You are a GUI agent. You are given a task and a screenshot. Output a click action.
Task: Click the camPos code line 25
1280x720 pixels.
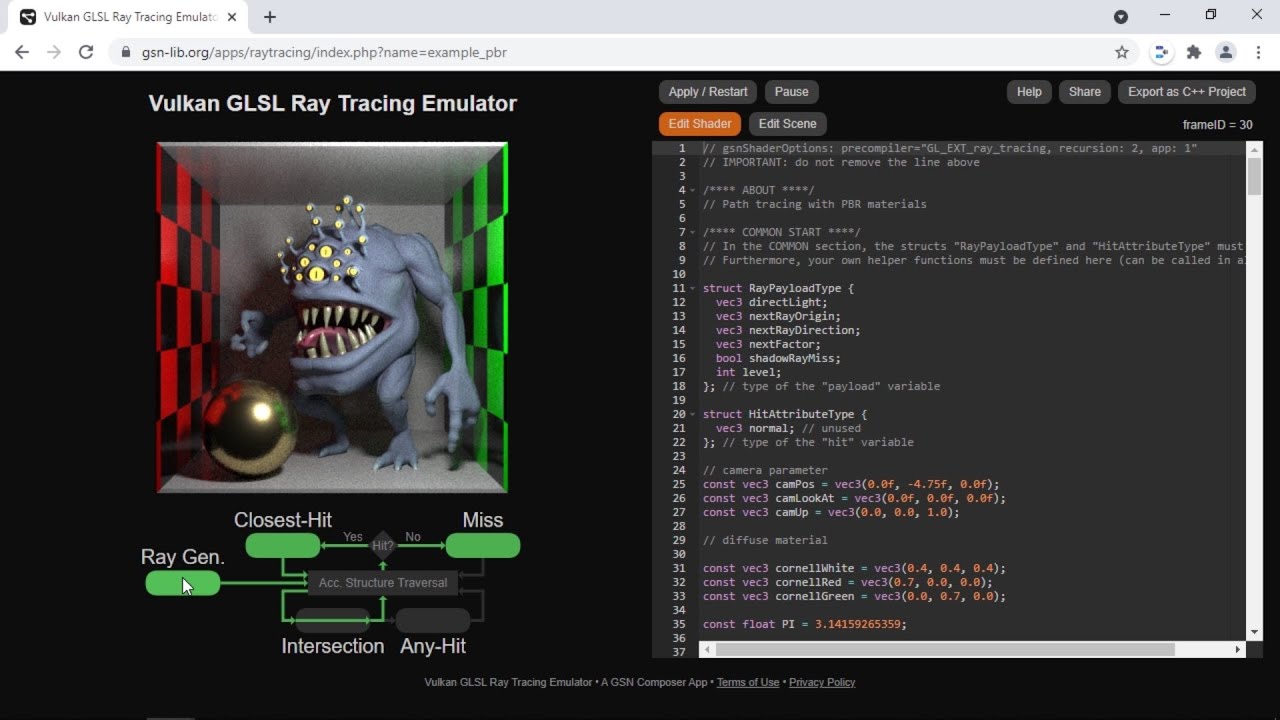point(849,484)
